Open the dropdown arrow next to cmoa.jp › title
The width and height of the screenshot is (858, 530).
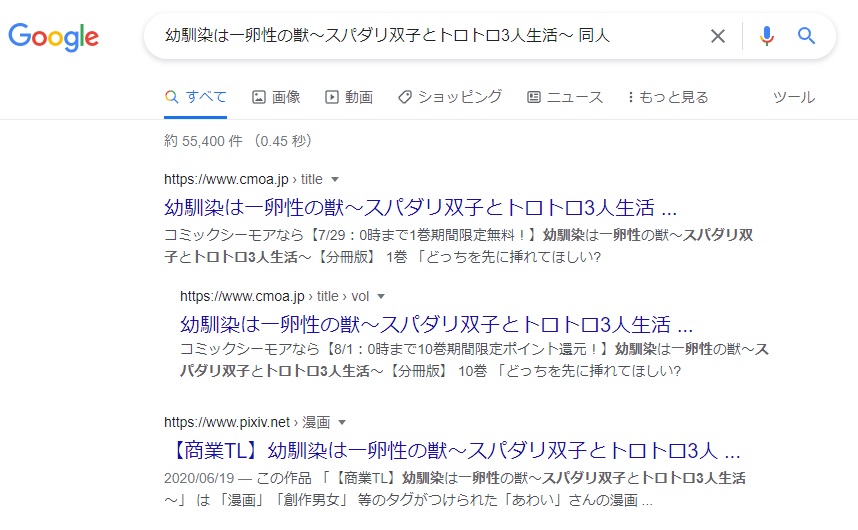[335, 179]
